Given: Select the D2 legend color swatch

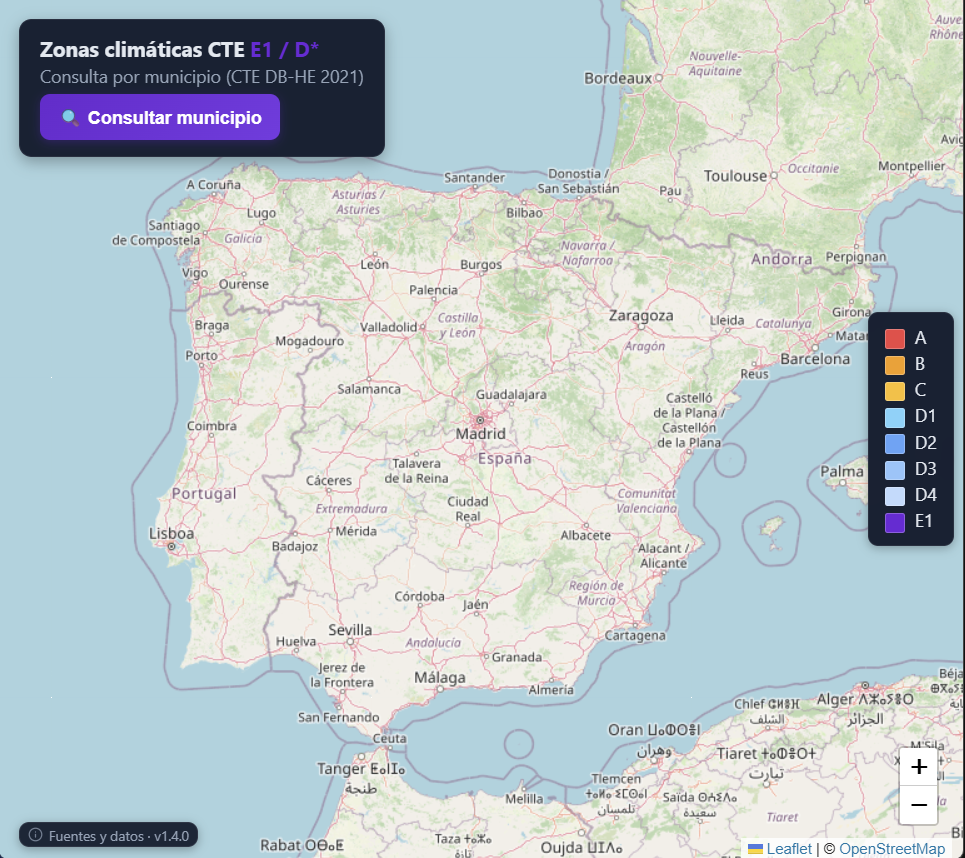Looking at the screenshot, I should [895, 443].
